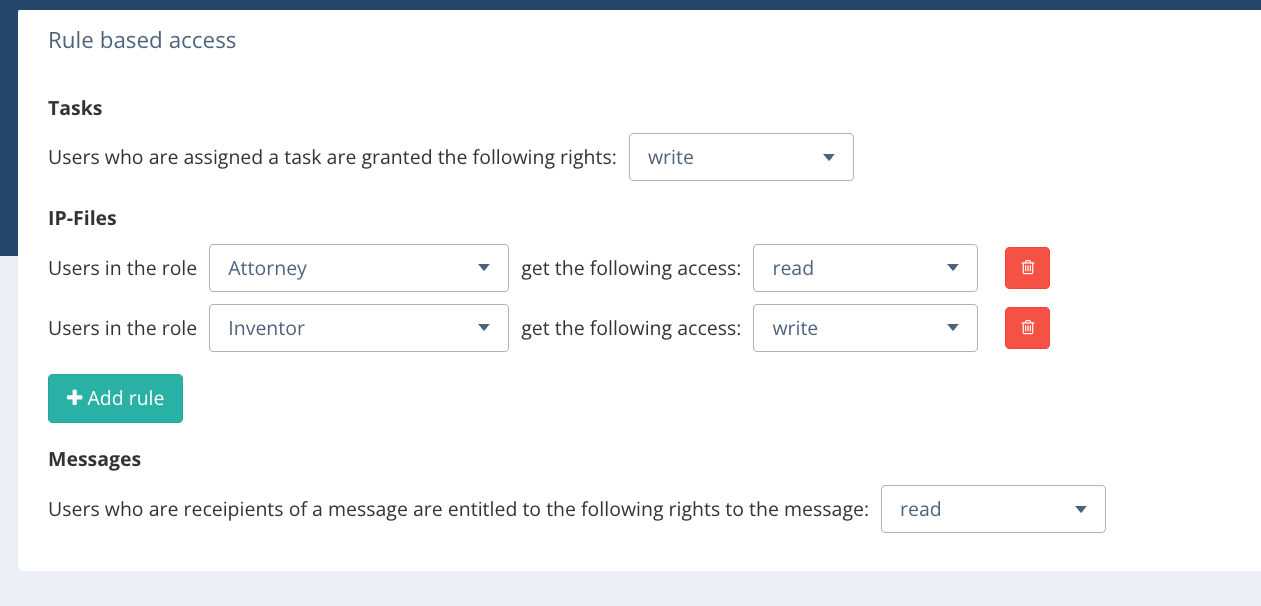Delete the Attorney role rule
The height and width of the screenshot is (606, 1261).
tap(1027, 268)
